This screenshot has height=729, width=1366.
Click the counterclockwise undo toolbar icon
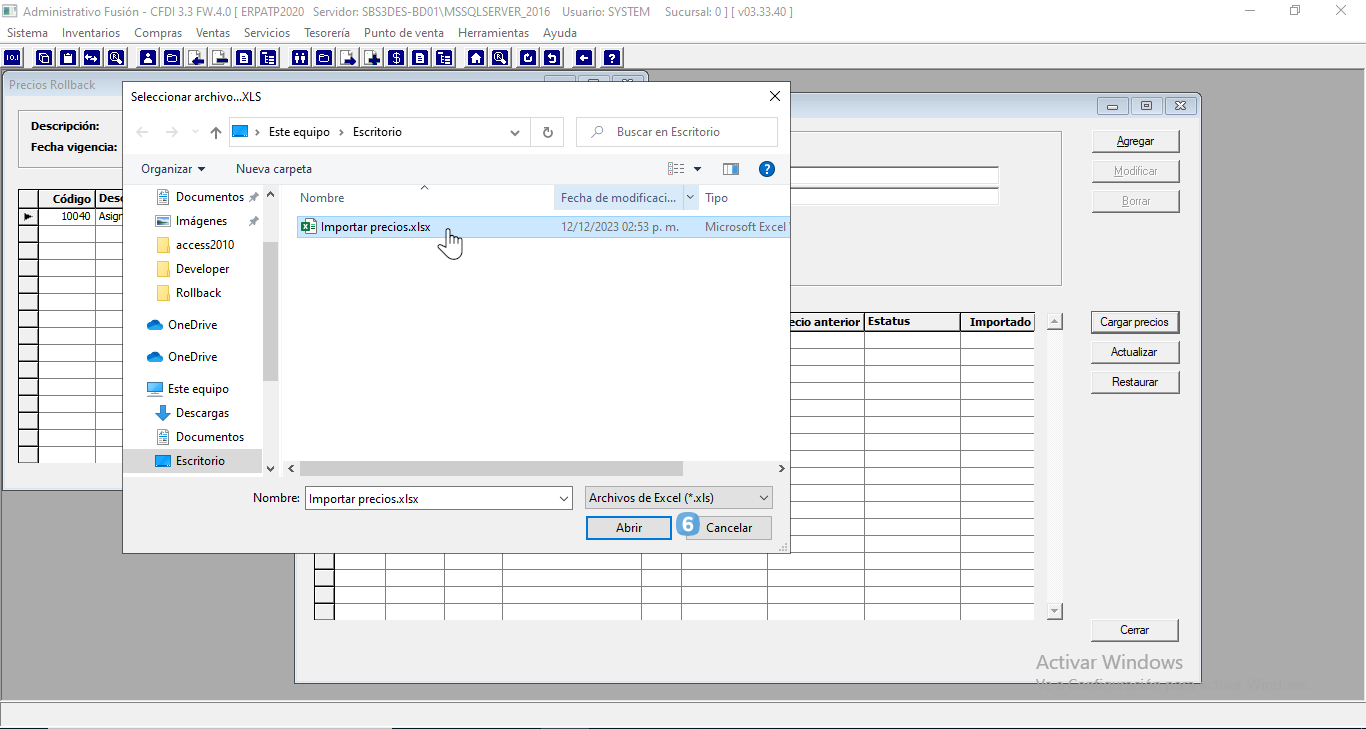click(x=552, y=58)
